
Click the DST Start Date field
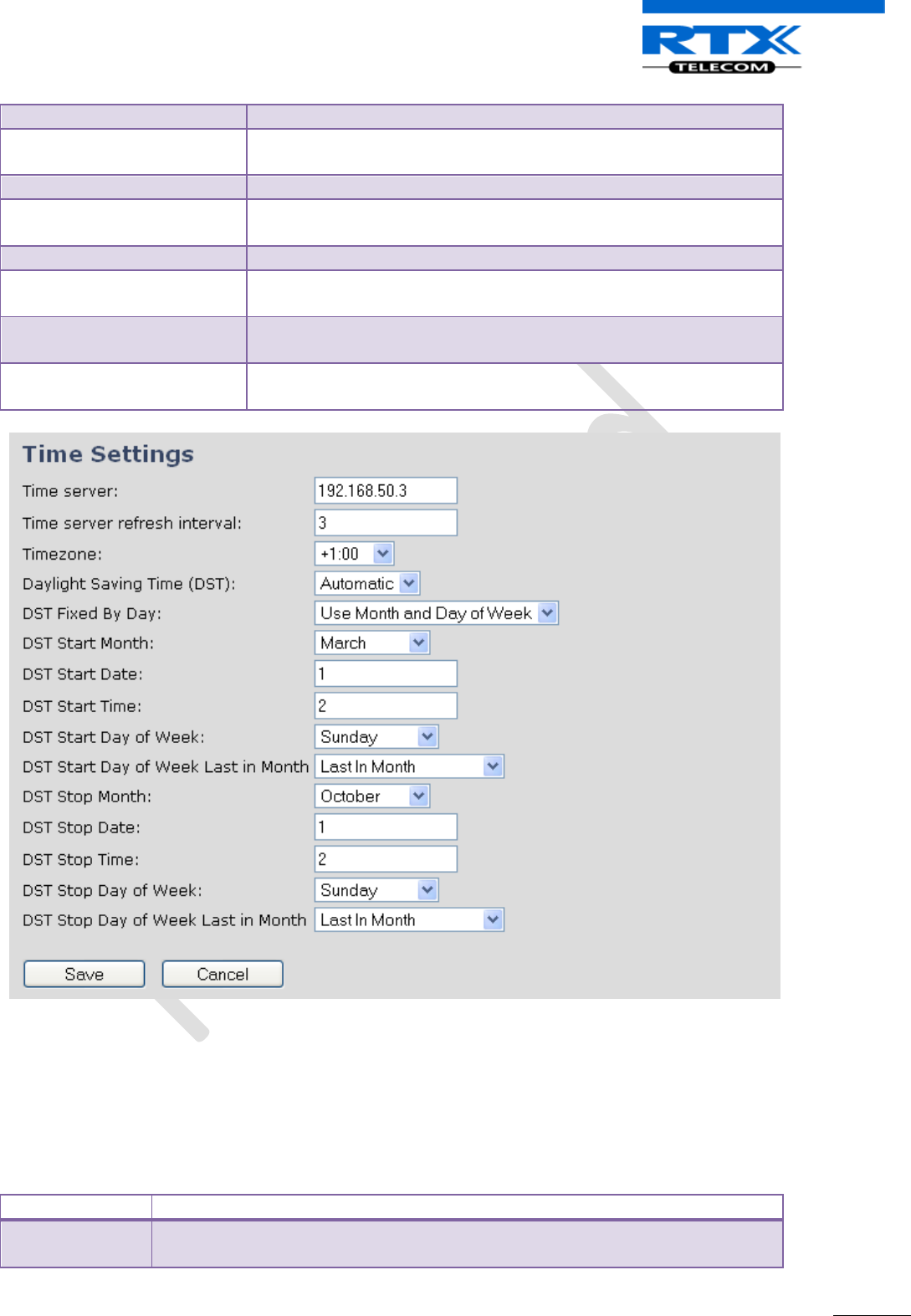(x=386, y=673)
